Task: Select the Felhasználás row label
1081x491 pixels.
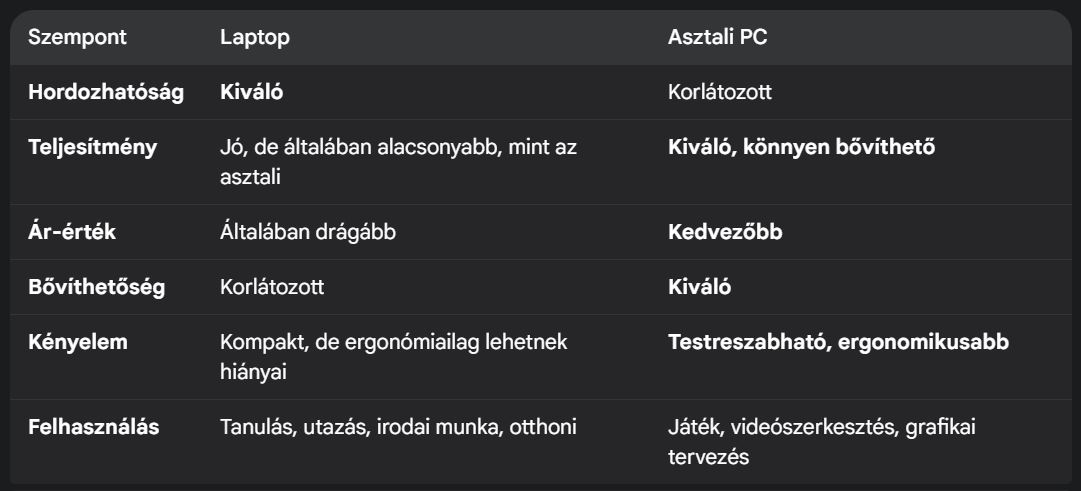Action: click(94, 427)
